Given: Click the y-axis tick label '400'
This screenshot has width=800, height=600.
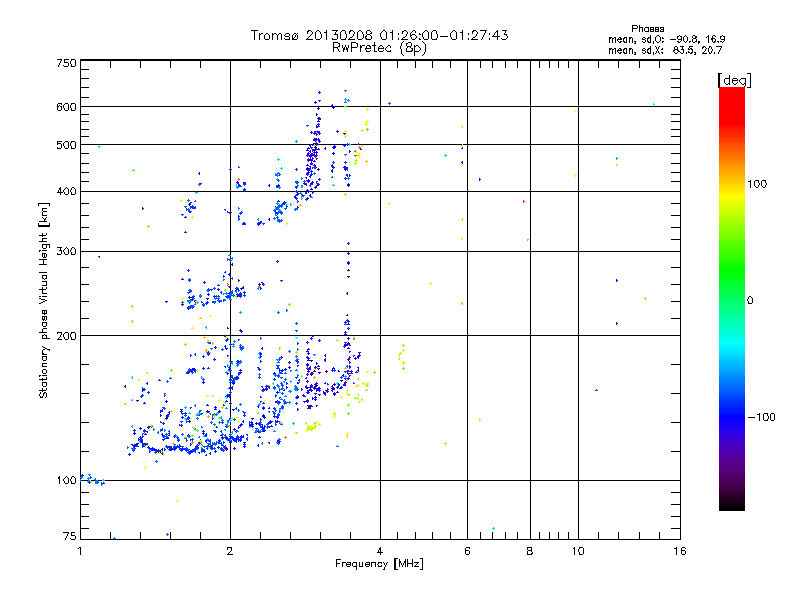Looking at the screenshot, I should 66,191.
